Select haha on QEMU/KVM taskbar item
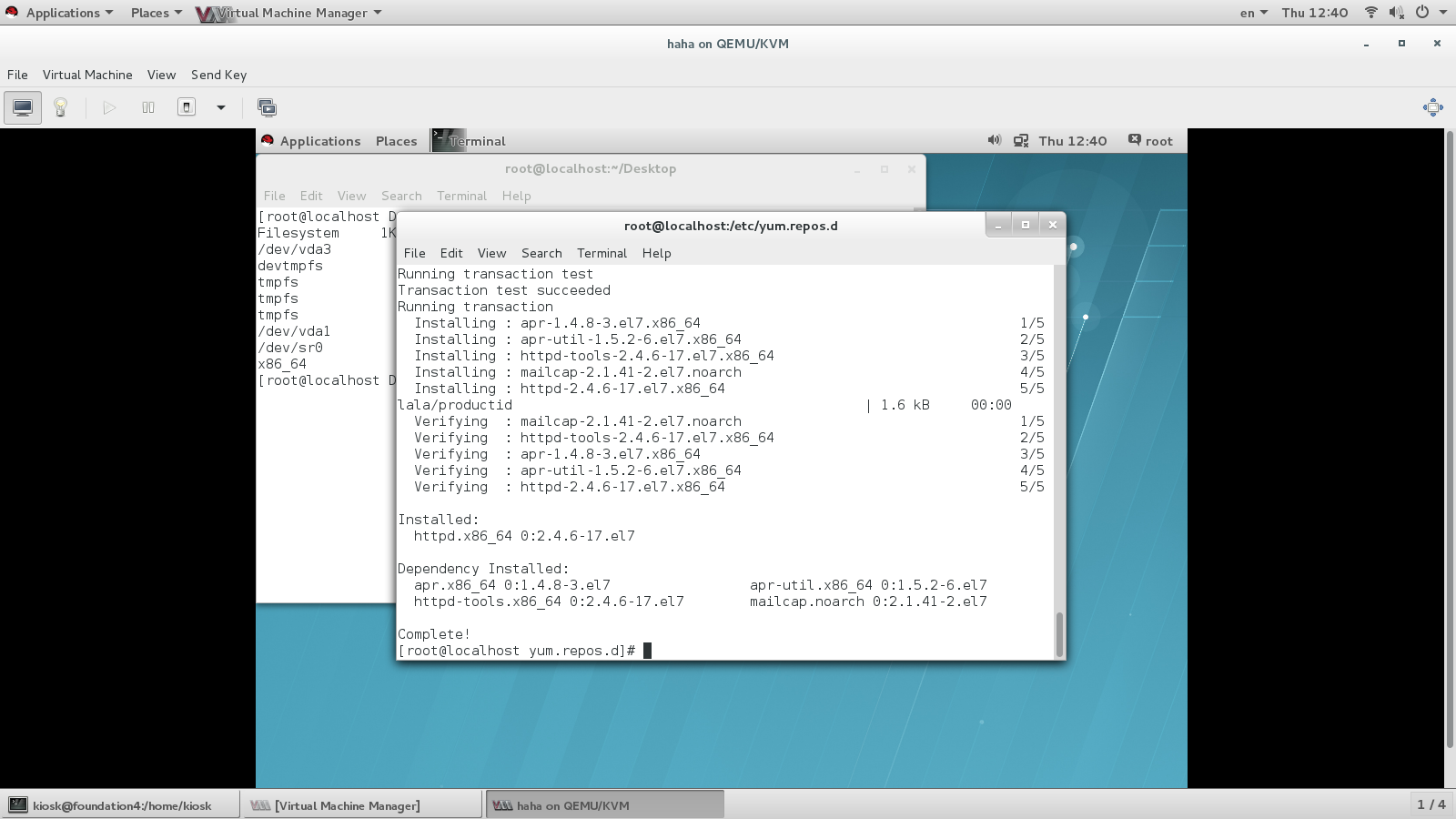Screen dimensions: 1456x819 click(x=605, y=805)
